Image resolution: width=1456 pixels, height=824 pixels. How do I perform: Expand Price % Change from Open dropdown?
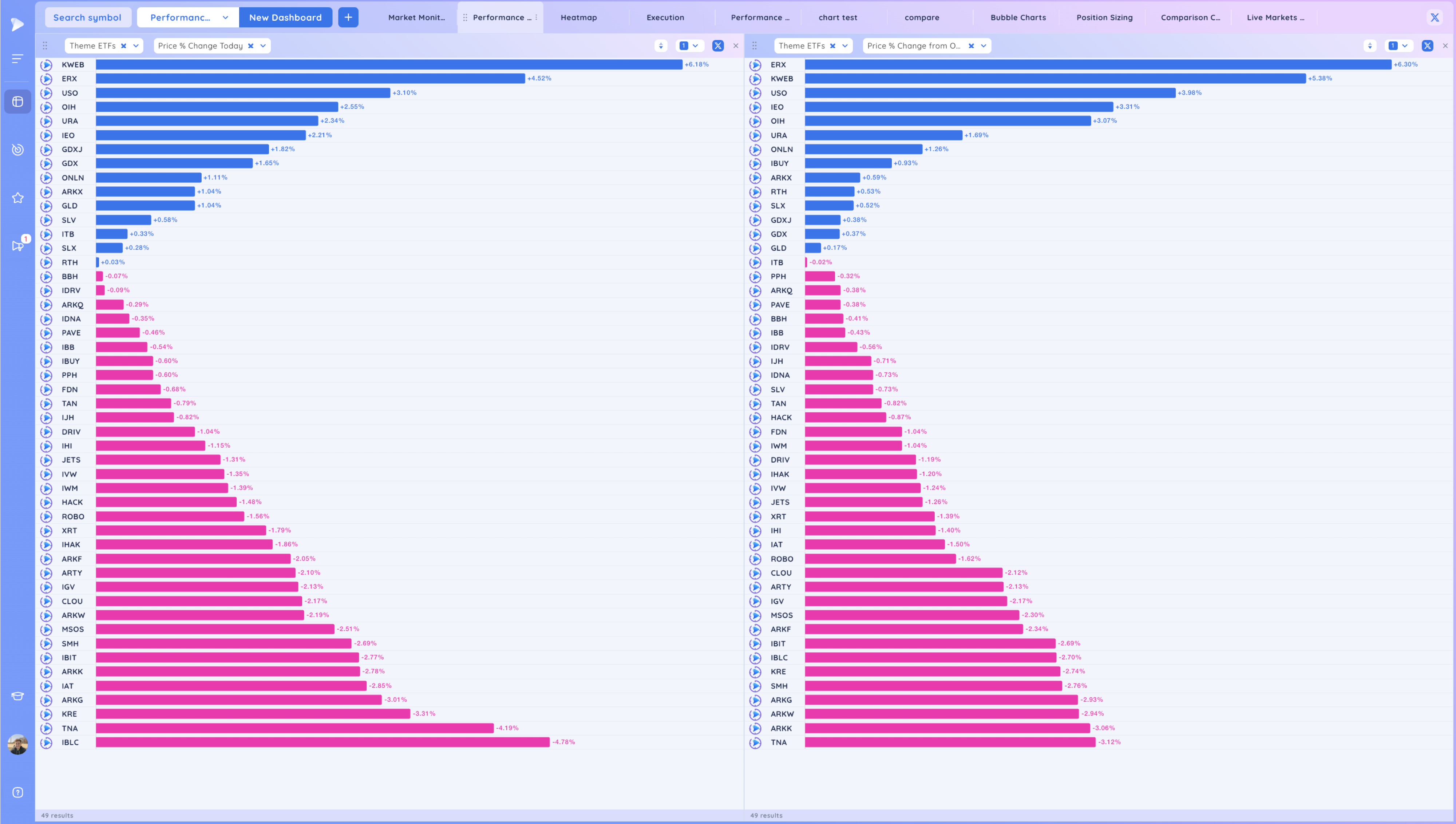pos(984,46)
